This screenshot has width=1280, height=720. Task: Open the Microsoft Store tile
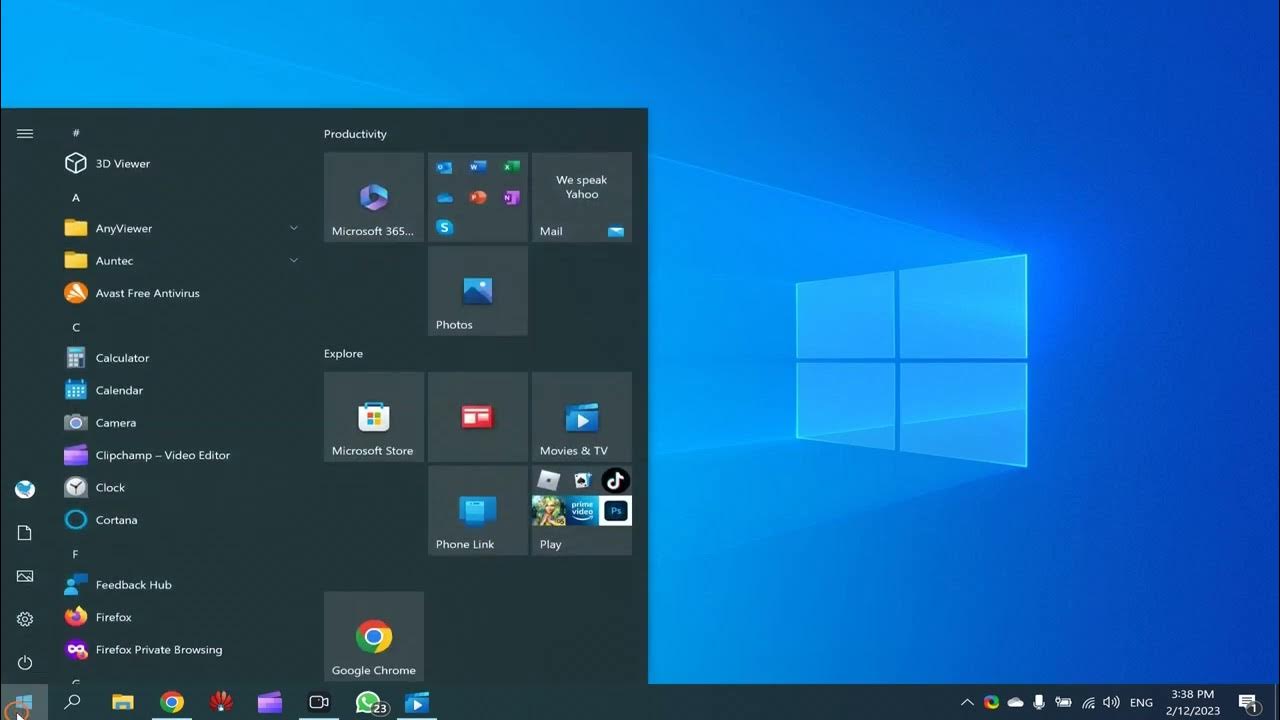coord(374,417)
